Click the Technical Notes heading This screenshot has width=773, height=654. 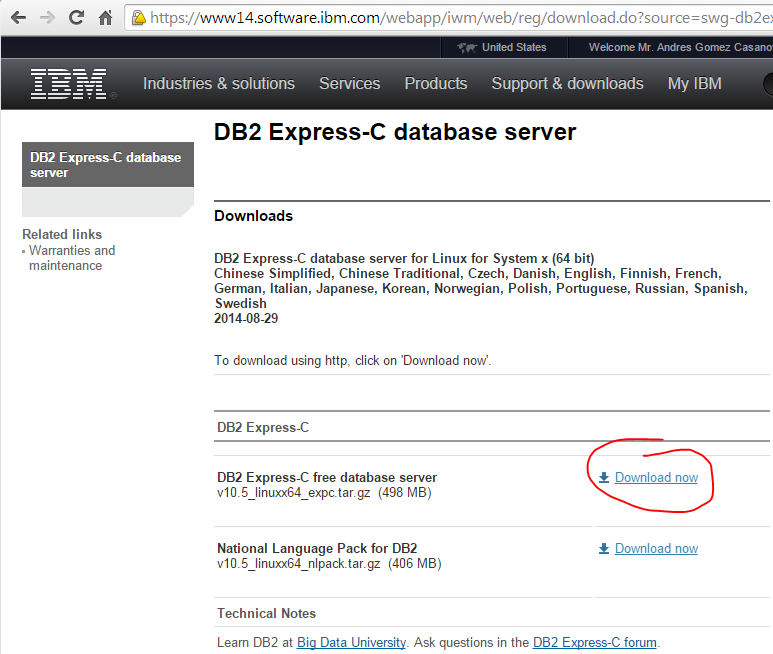266,614
